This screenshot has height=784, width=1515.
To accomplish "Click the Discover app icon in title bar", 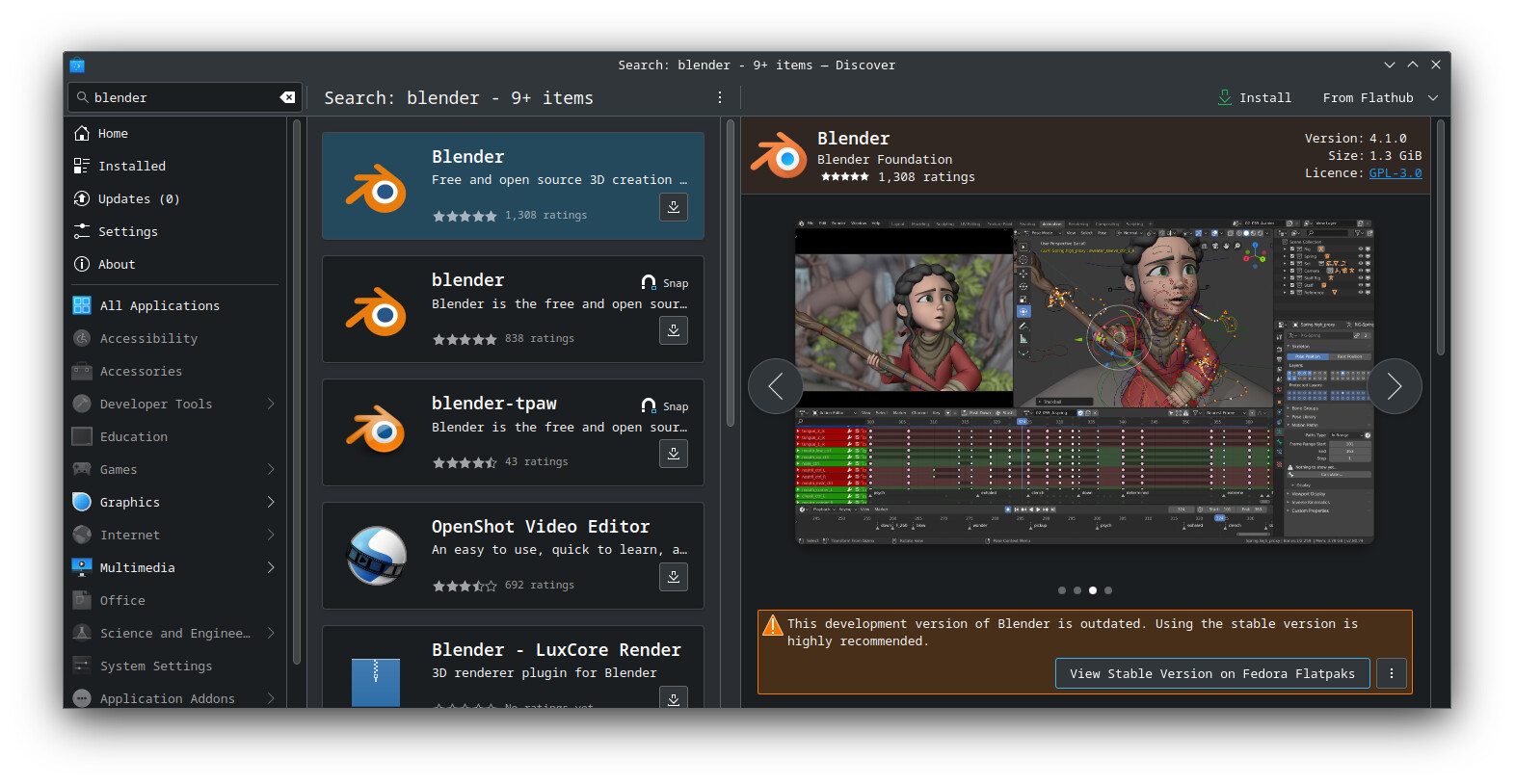I will pos(78,65).
